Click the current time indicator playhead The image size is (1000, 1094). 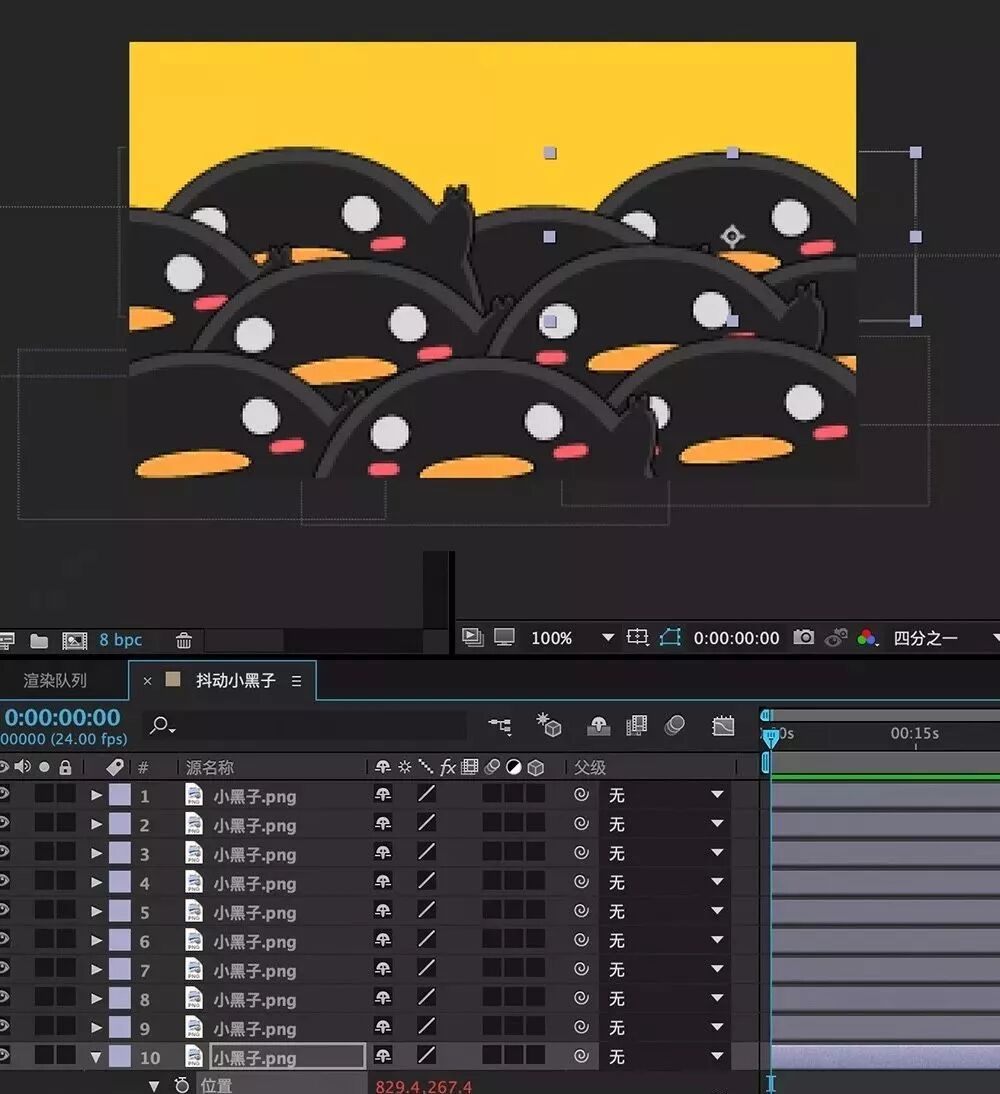(770, 738)
